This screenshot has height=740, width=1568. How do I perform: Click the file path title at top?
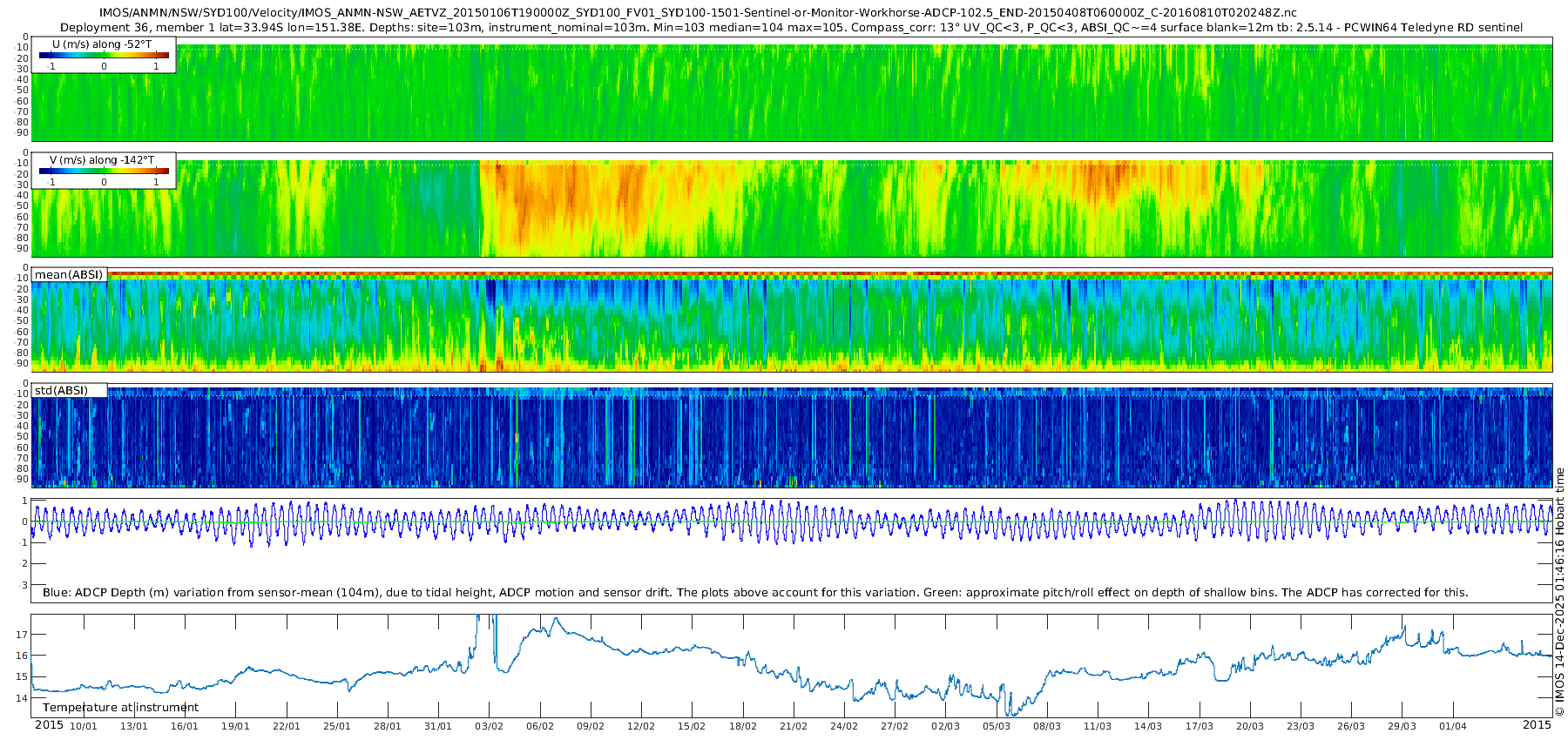tap(697, 12)
